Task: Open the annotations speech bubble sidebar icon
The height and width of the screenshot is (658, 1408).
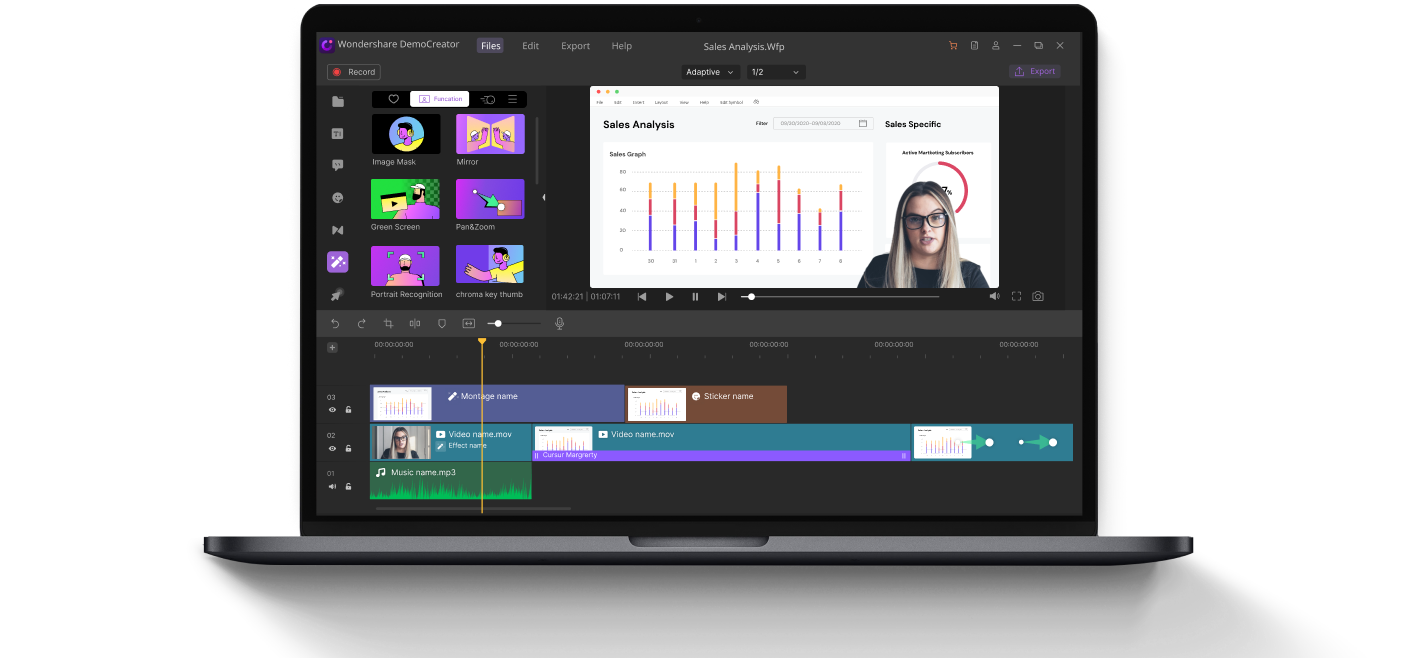Action: [x=338, y=165]
